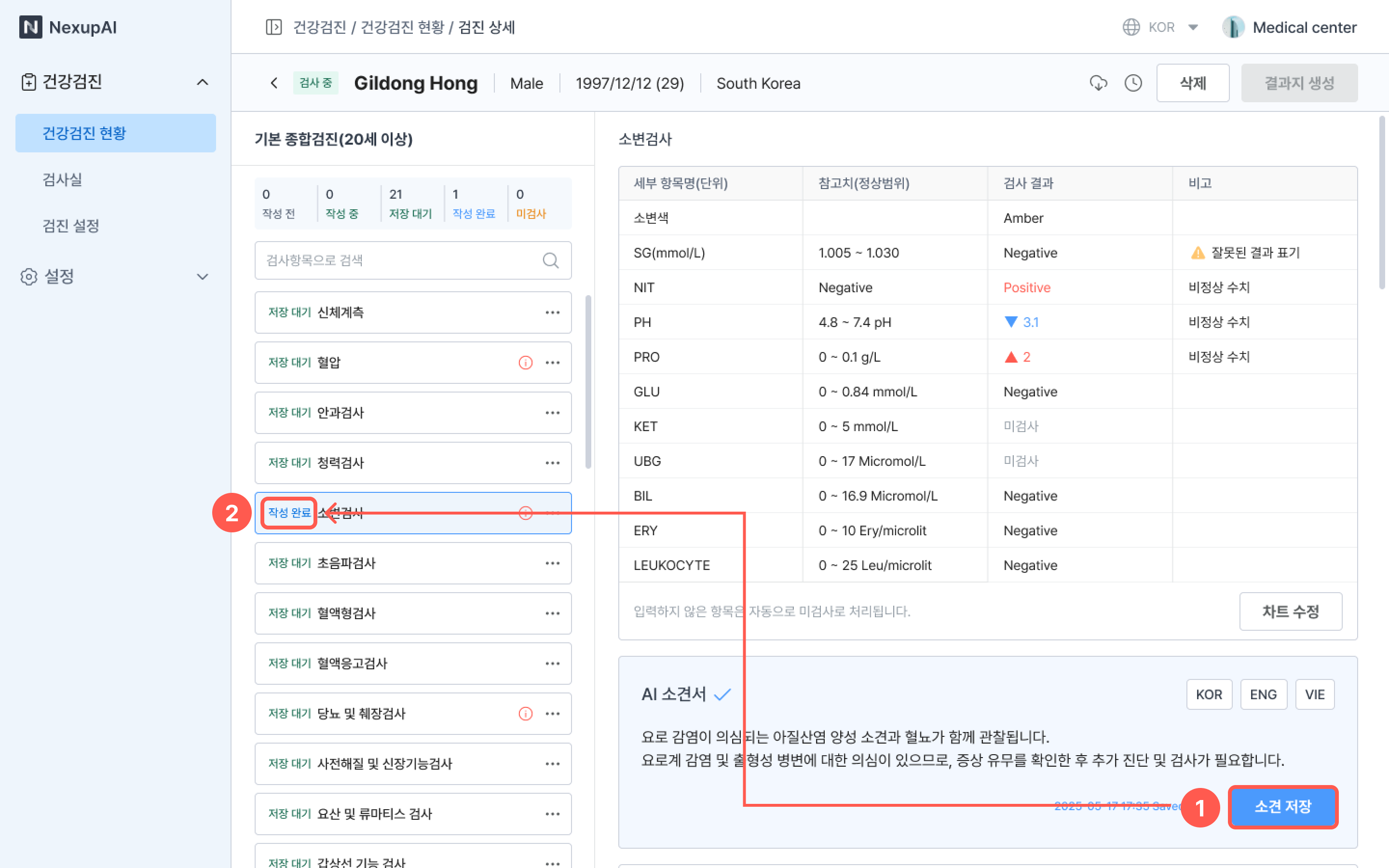Click info icon on 당뇨 및 췌장검사
Viewport: 1389px width, 868px height.
tap(525, 714)
